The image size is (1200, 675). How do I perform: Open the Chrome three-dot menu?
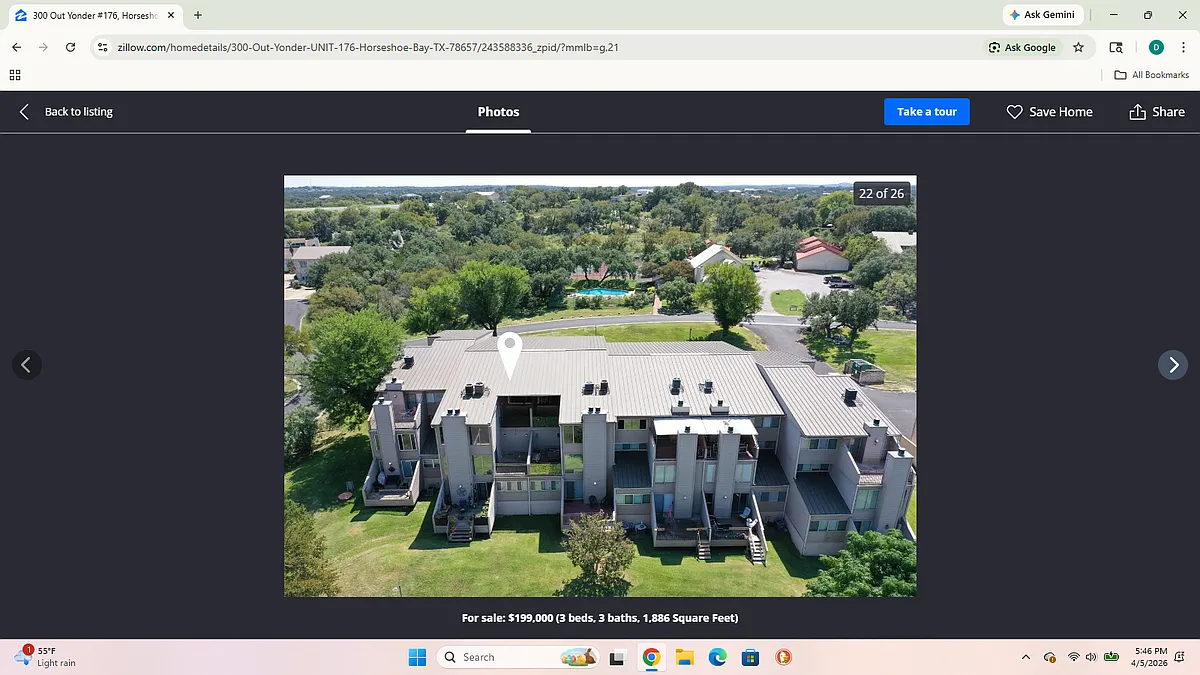pos(1182,47)
